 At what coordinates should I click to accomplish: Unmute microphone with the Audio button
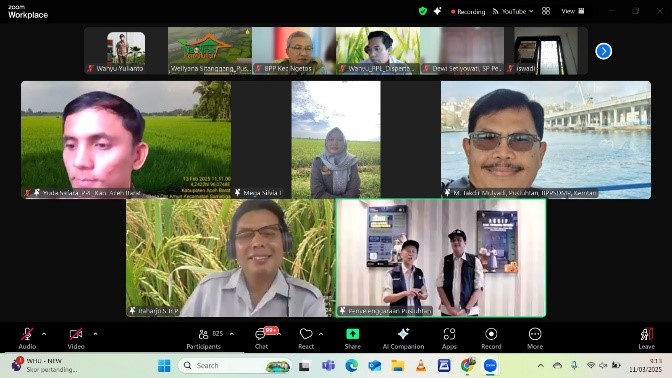pos(27,338)
